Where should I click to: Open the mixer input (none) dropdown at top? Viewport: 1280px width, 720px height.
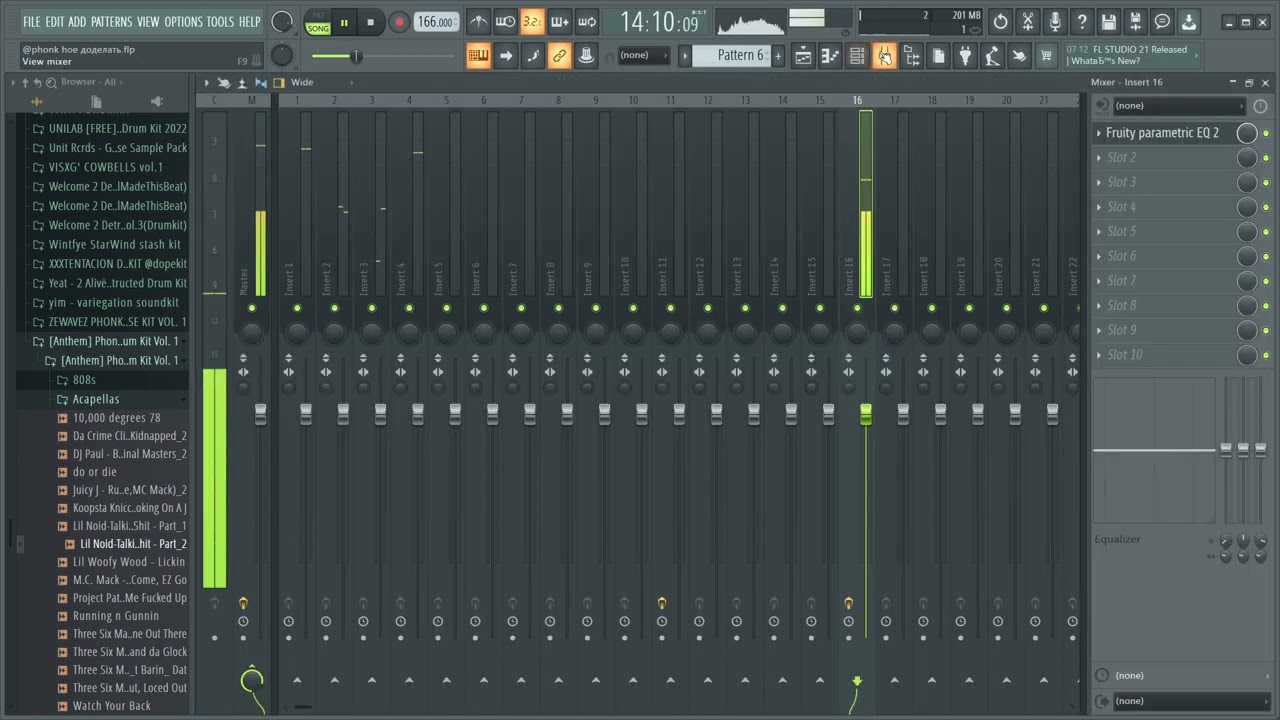tap(1178, 105)
